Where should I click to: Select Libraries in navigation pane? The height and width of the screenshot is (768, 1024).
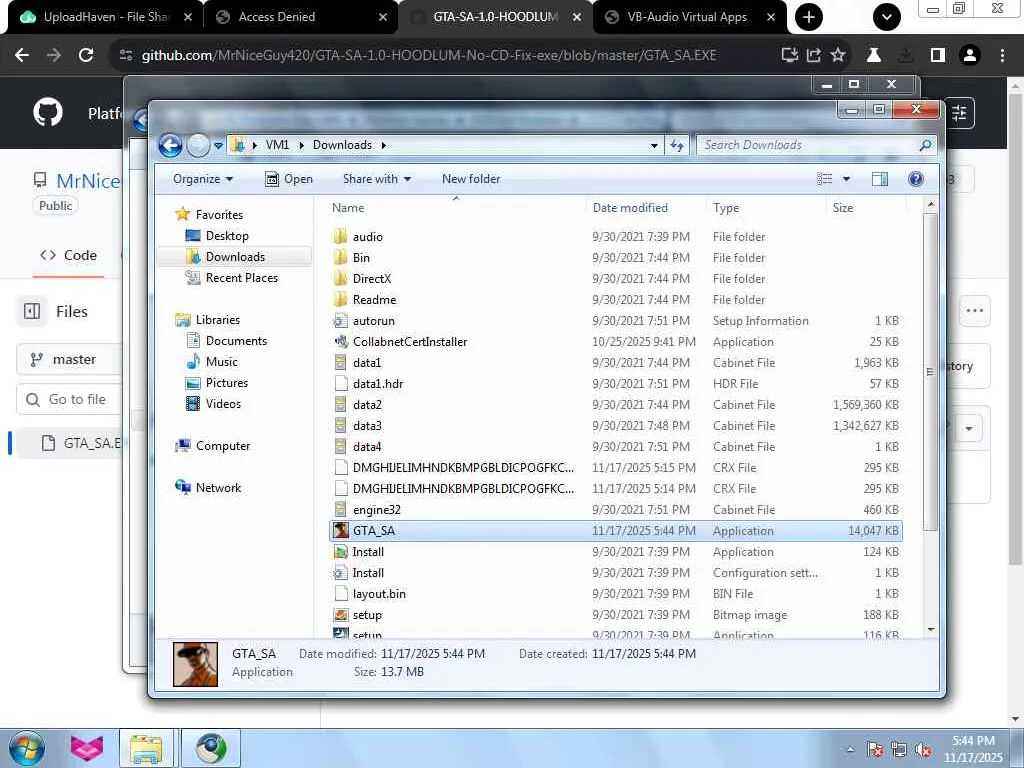coord(208,320)
